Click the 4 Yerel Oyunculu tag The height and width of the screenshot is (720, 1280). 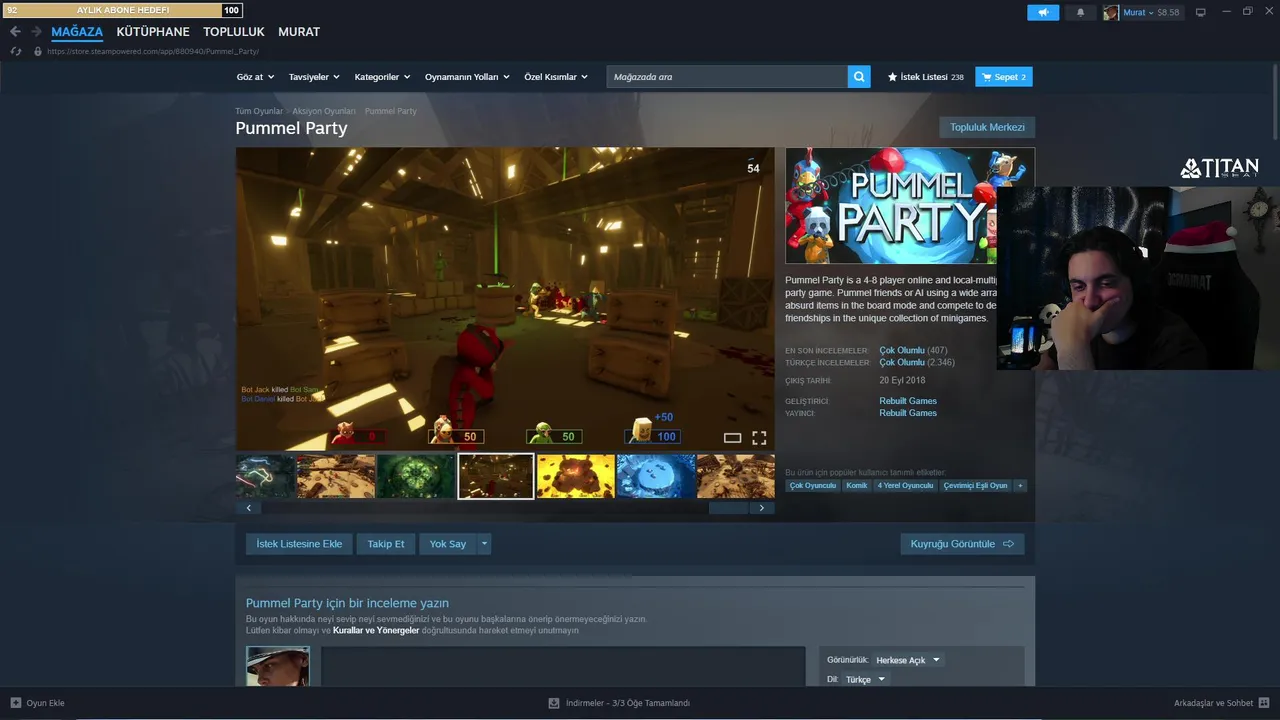coord(905,485)
